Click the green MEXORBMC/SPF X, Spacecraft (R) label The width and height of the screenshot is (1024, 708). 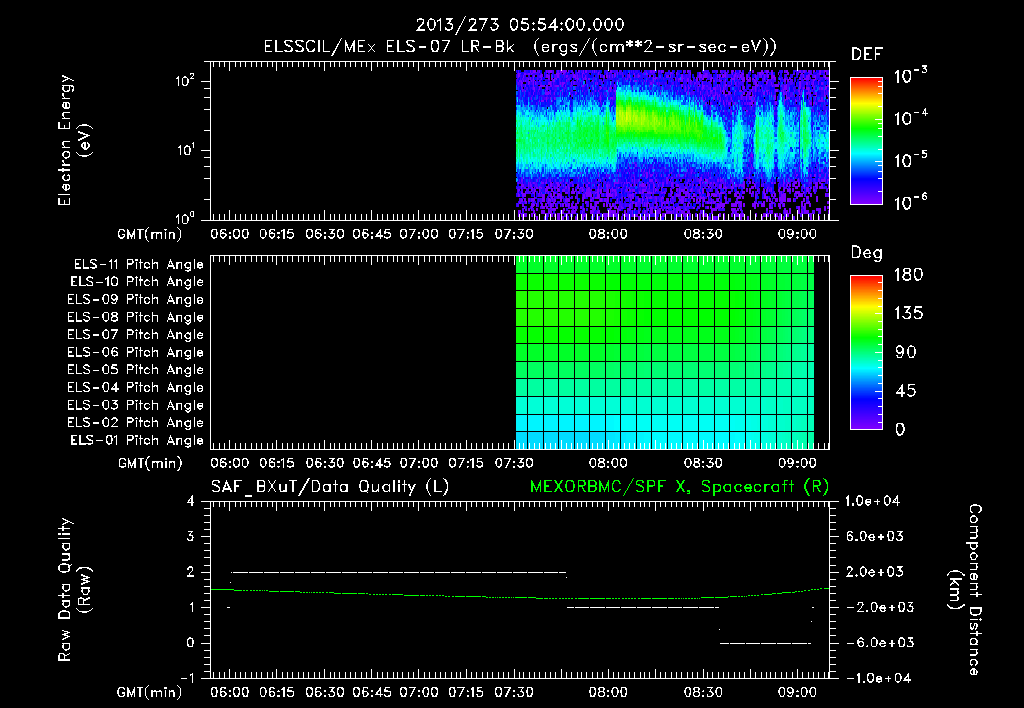[679, 487]
